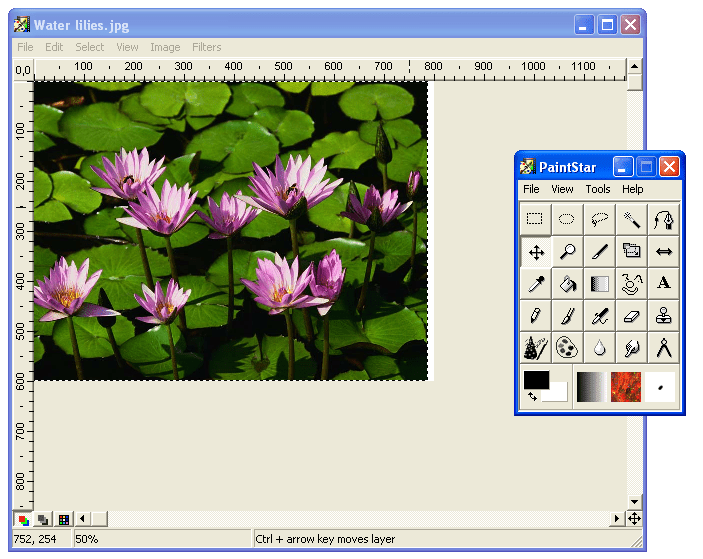Close the Water lilies.jpg window

[630, 25]
